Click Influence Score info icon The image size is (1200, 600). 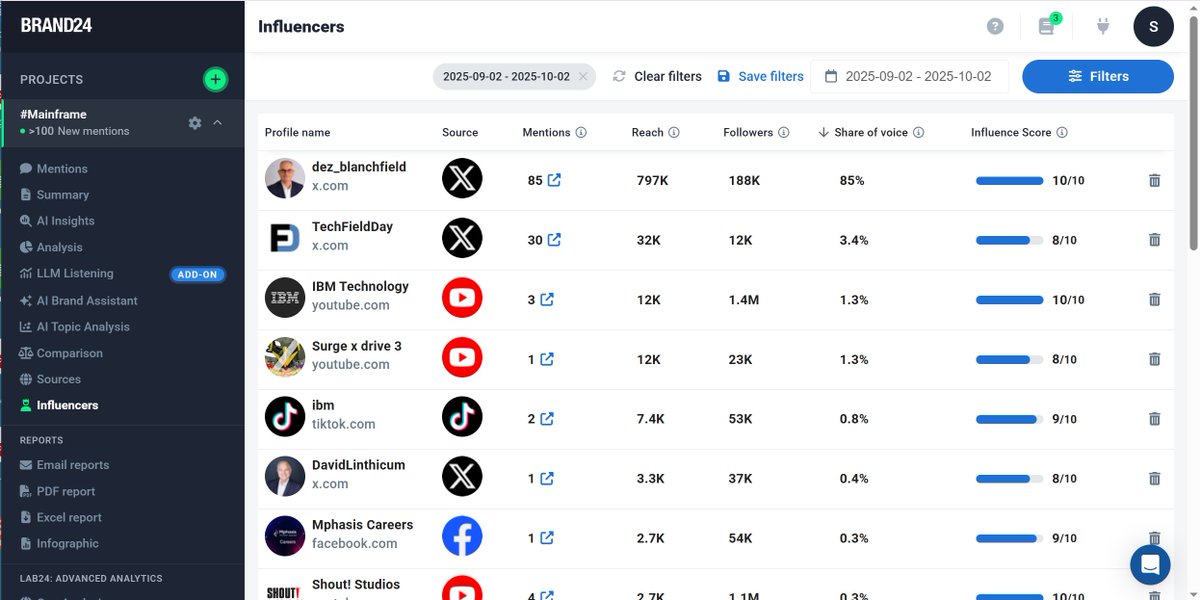pos(1062,132)
